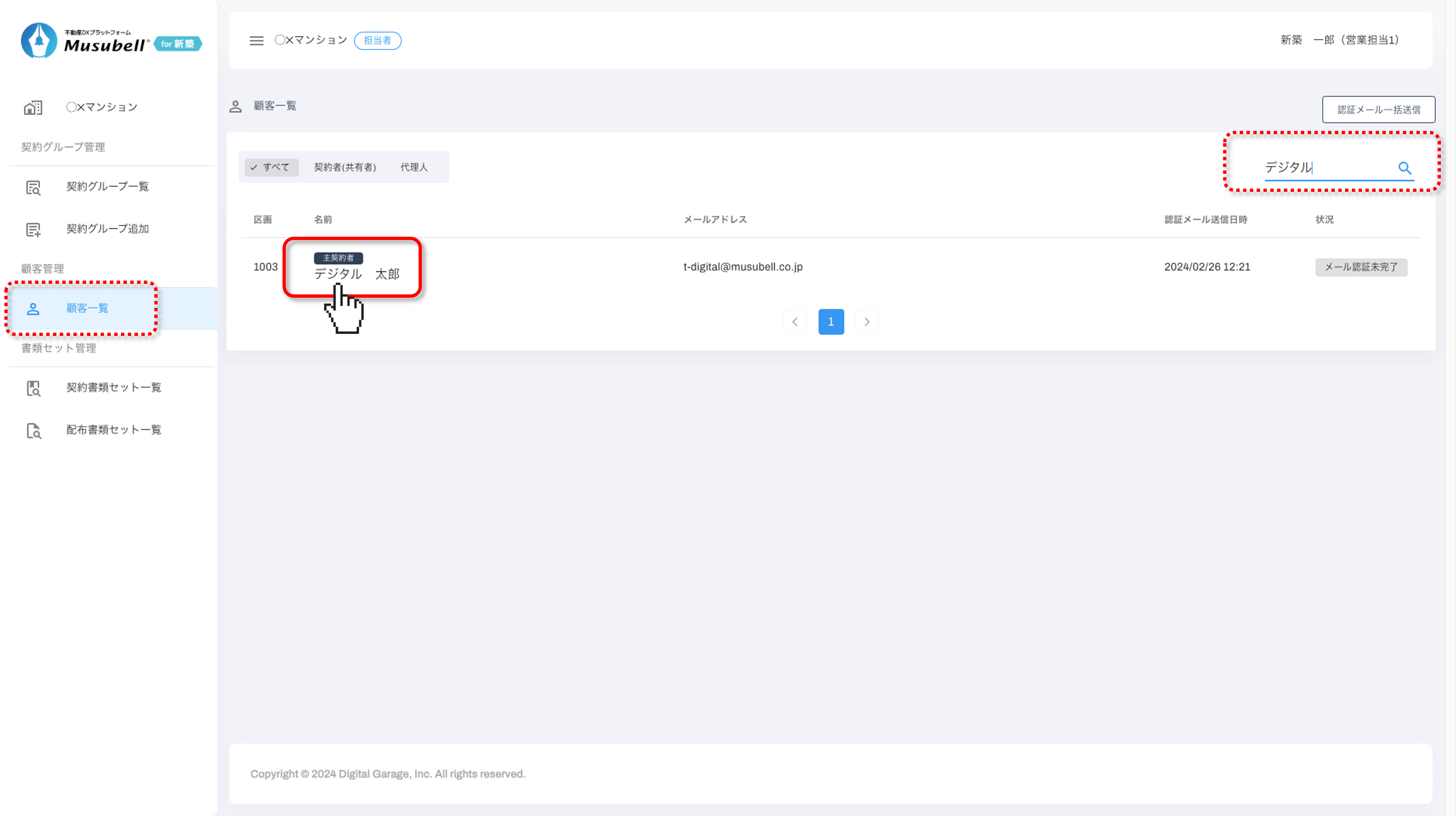
Task: Select the 代理人 filter
Action: tap(414, 167)
